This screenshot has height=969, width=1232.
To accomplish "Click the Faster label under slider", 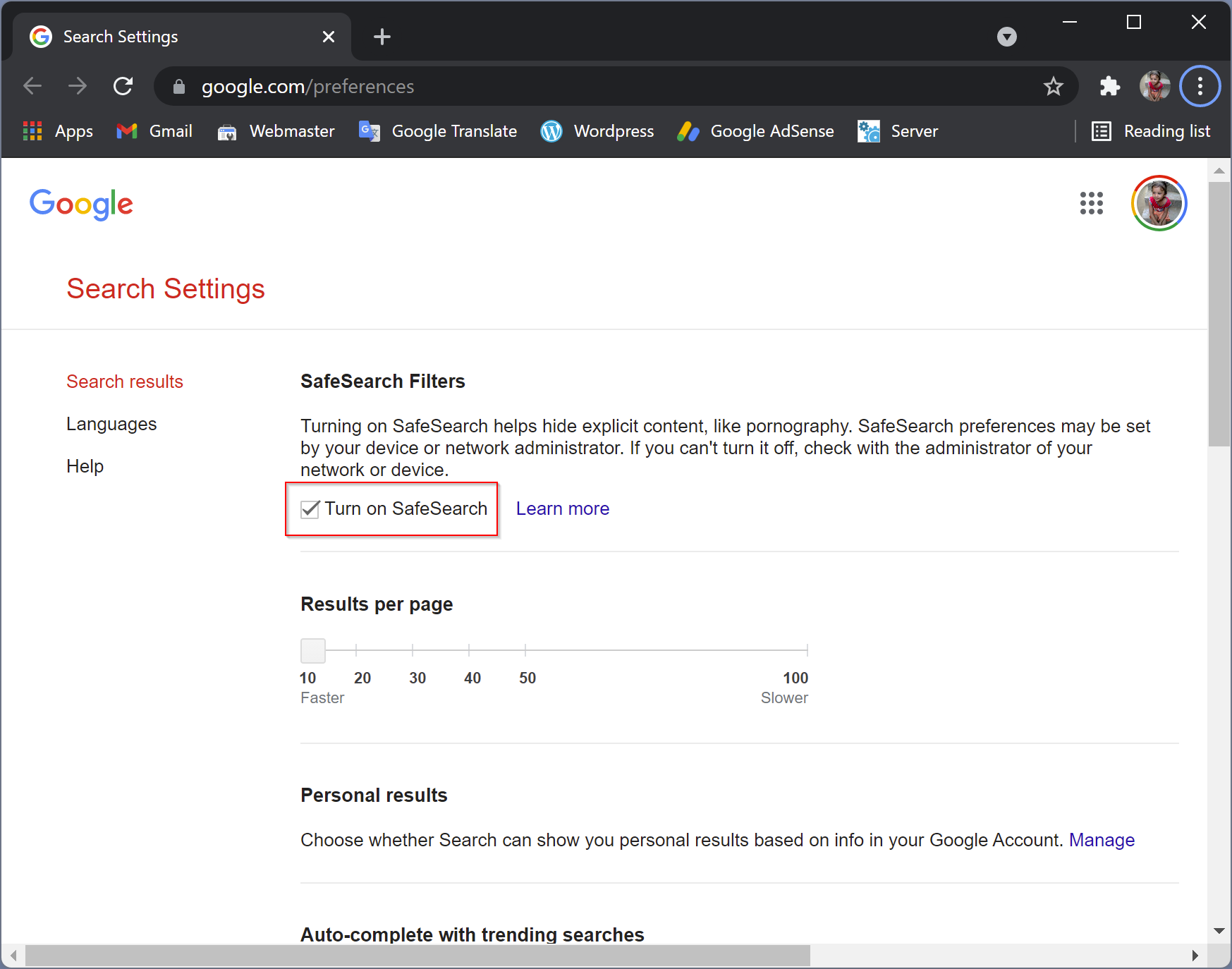I will click(x=322, y=698).
